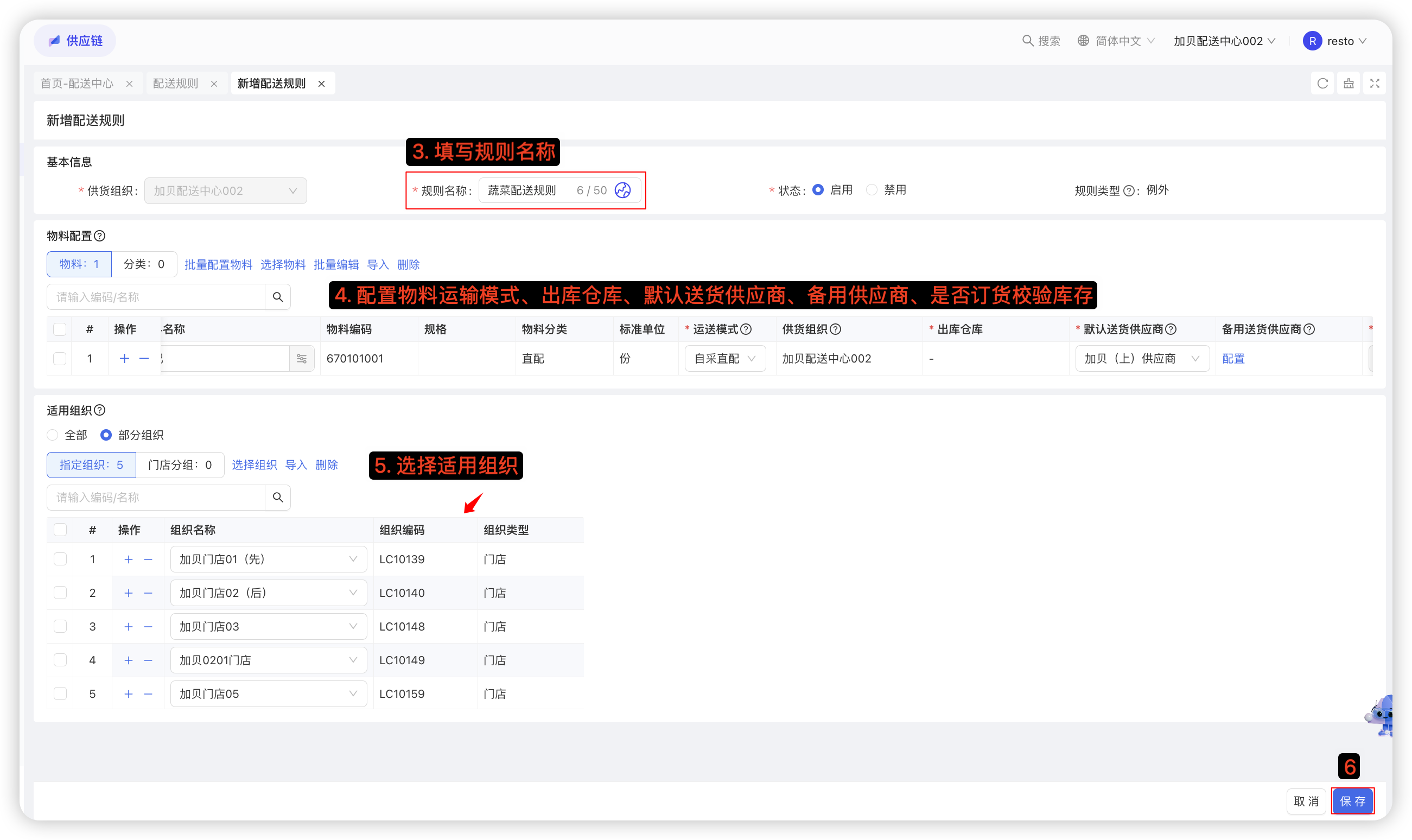Screen dimensions: 1412x840
Task: Select the 禁用 status radio button
Action: tap(872, 190)
